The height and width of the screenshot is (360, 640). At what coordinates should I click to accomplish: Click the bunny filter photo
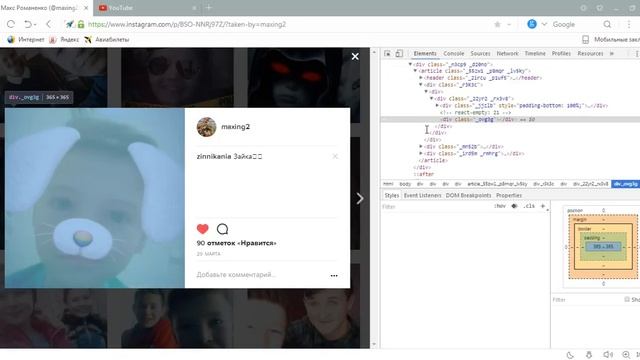(95, 198)
